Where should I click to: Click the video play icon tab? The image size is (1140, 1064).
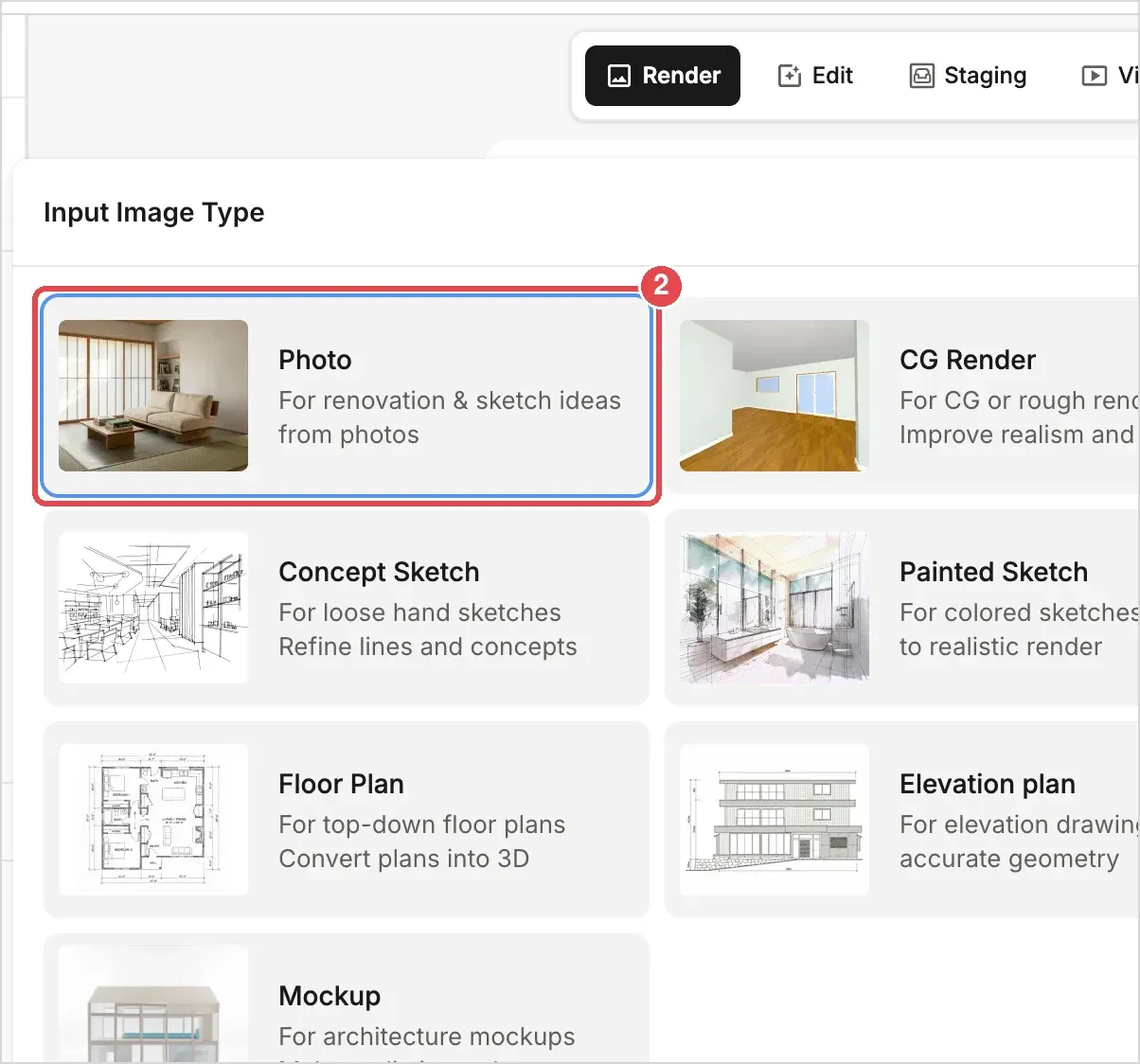click(x=1095, y=76)
